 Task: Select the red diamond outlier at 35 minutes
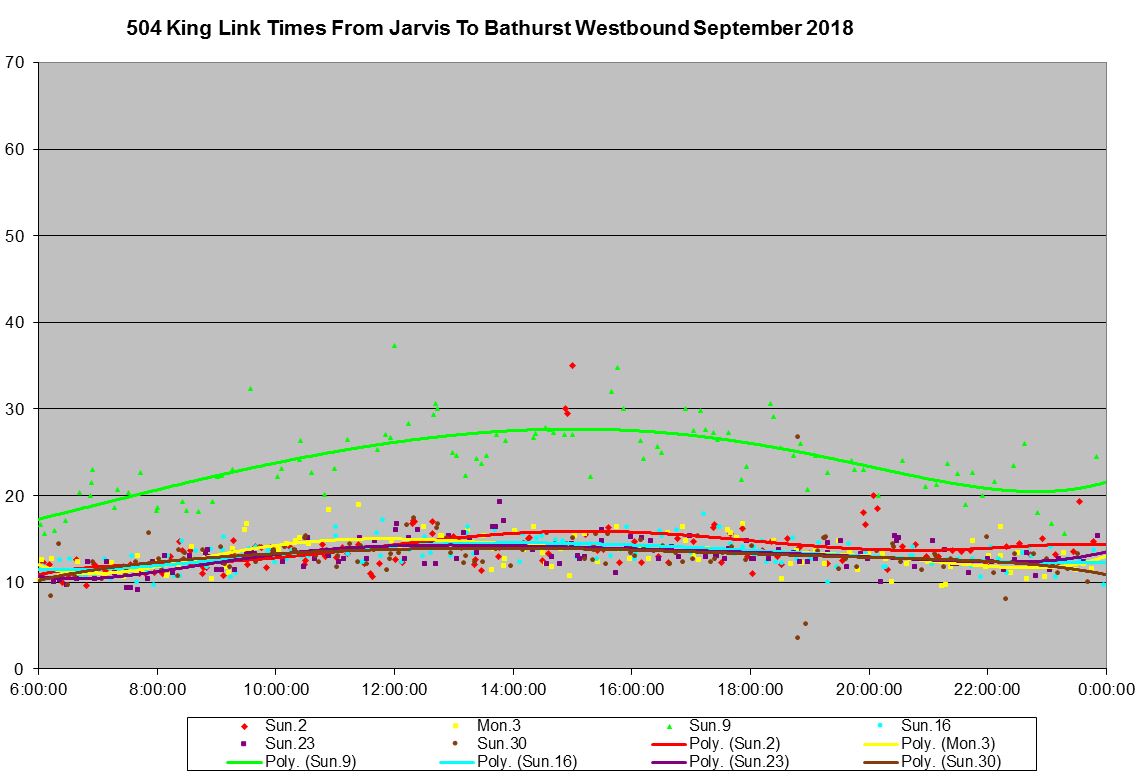tap(572, 365)
